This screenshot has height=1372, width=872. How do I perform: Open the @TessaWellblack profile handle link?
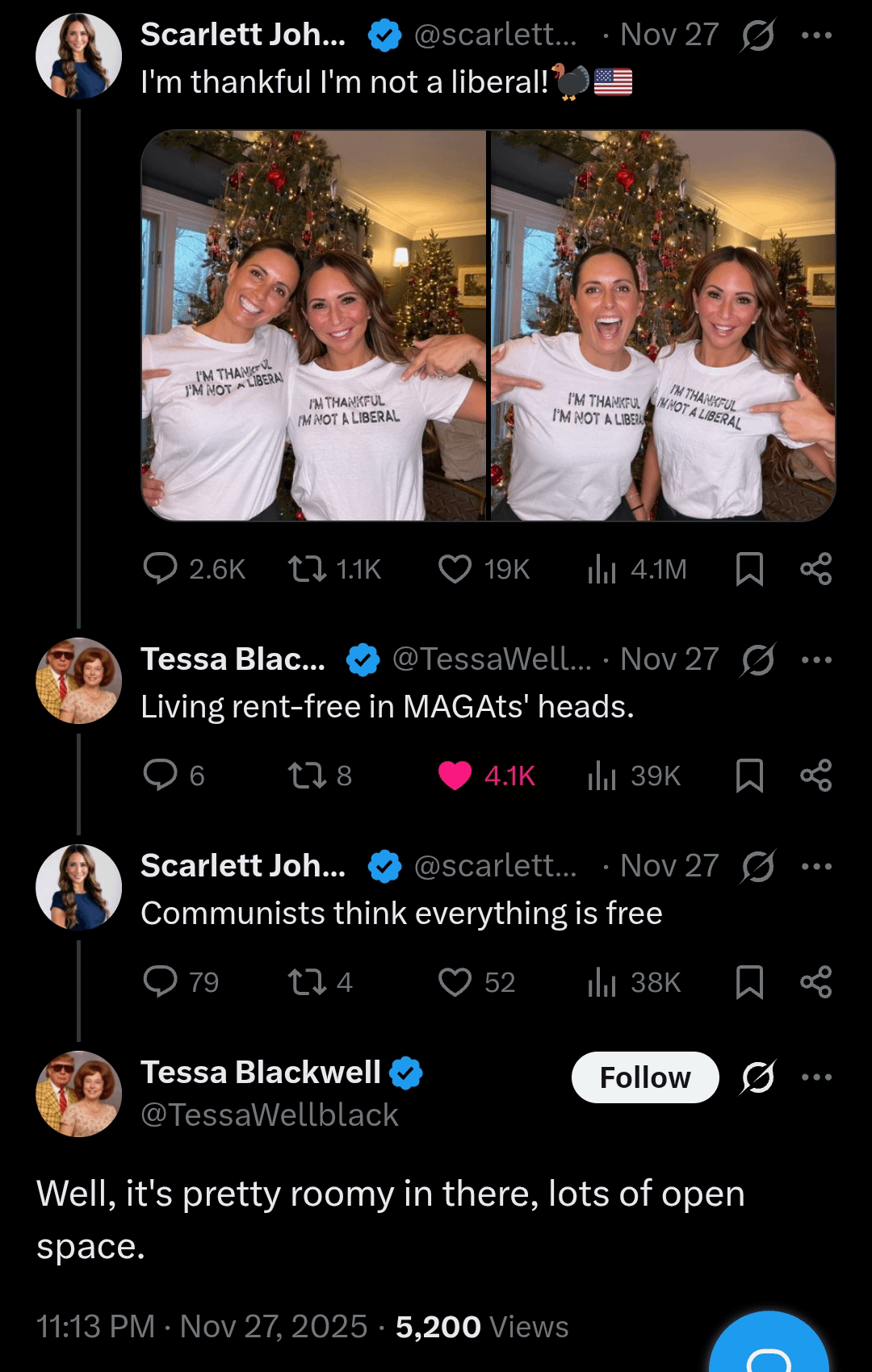tap(270, 1115)
